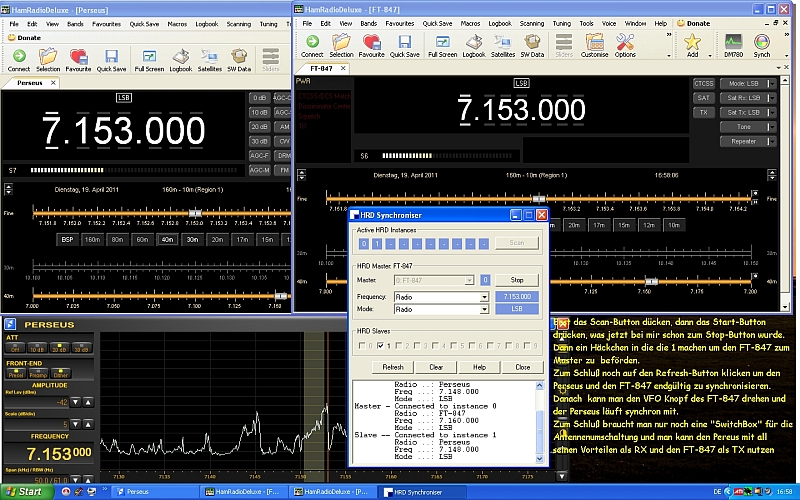Open dropdown arrow next to Add star

710,55
